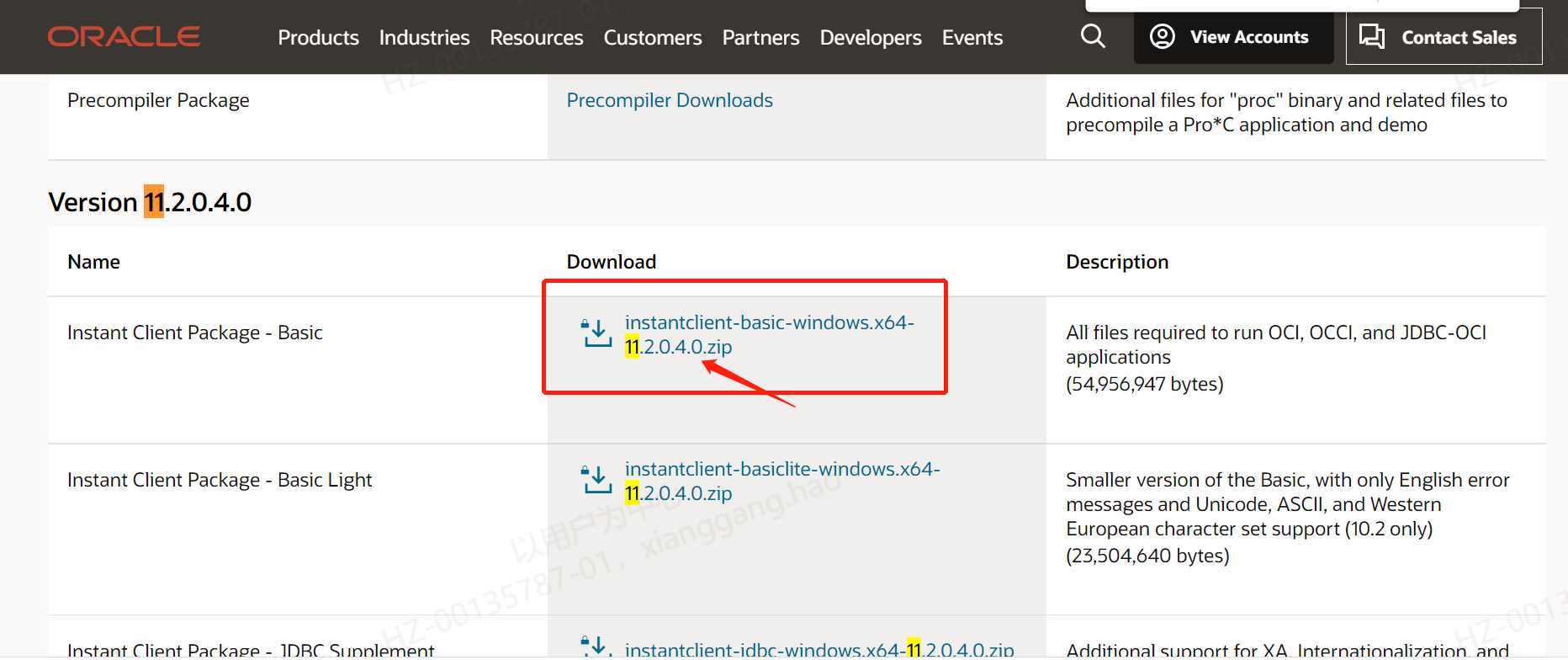1568x660 pixels.
Task: Click the View Accounts user icon
Action: click(x=1162, y=36)
